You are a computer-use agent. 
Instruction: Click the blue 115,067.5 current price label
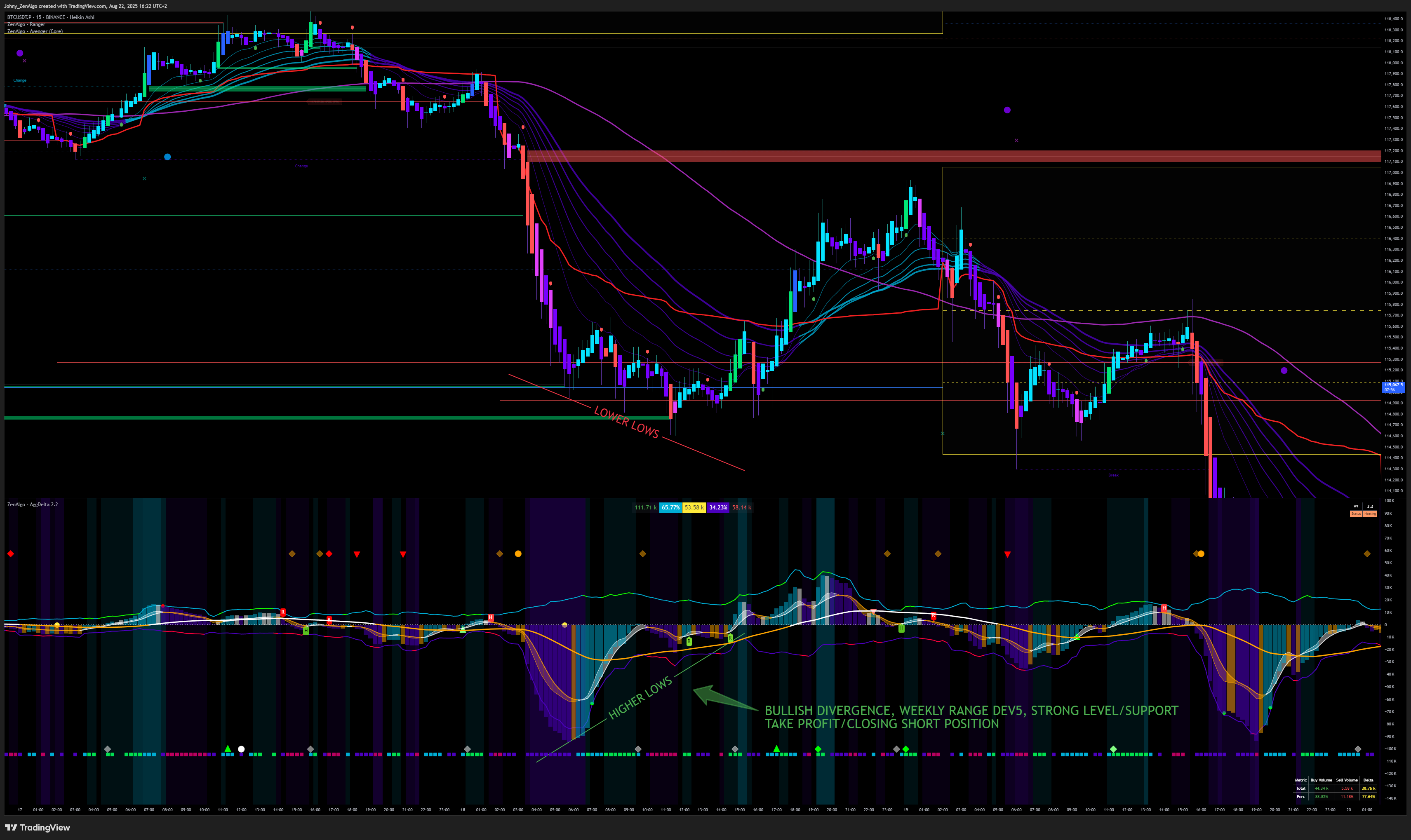point(1393,386)
